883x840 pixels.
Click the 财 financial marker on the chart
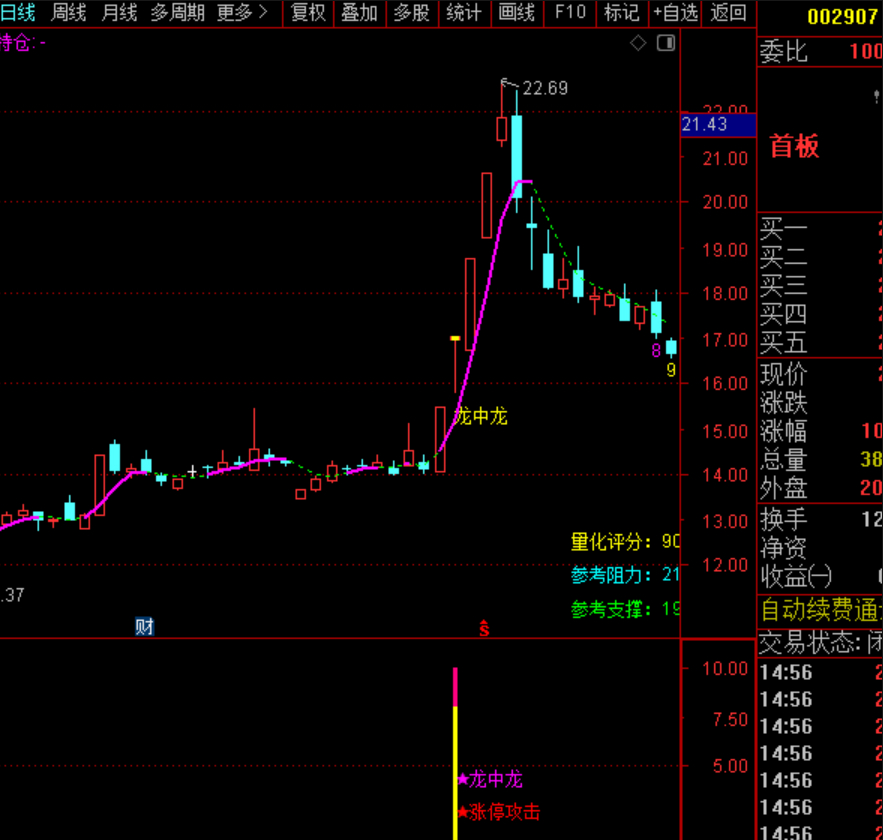pos(145,627)
